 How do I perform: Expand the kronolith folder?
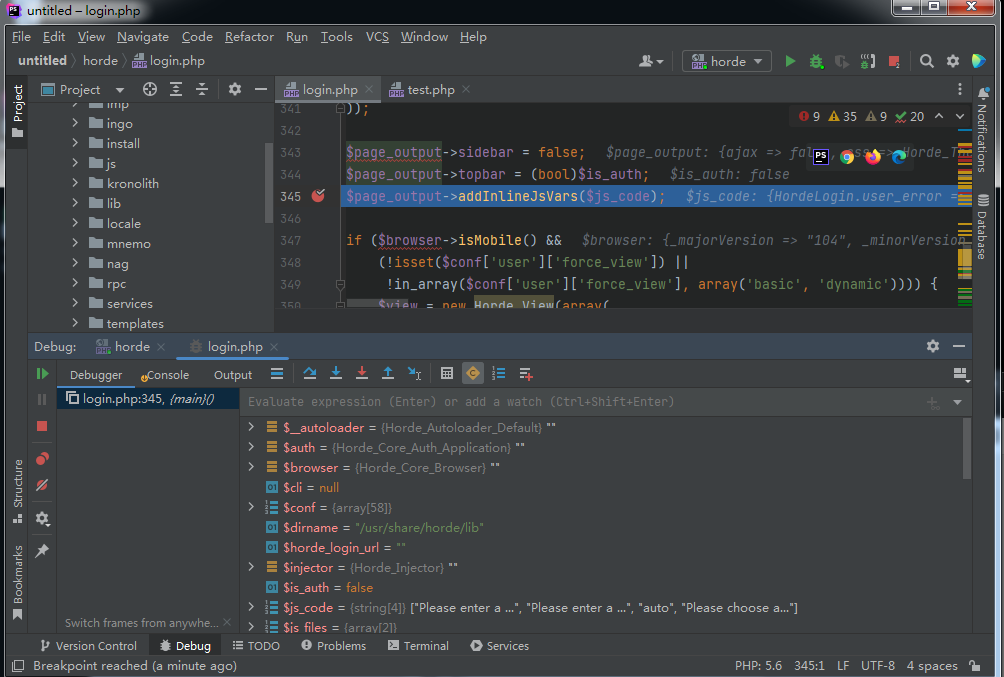click(75, 183)
